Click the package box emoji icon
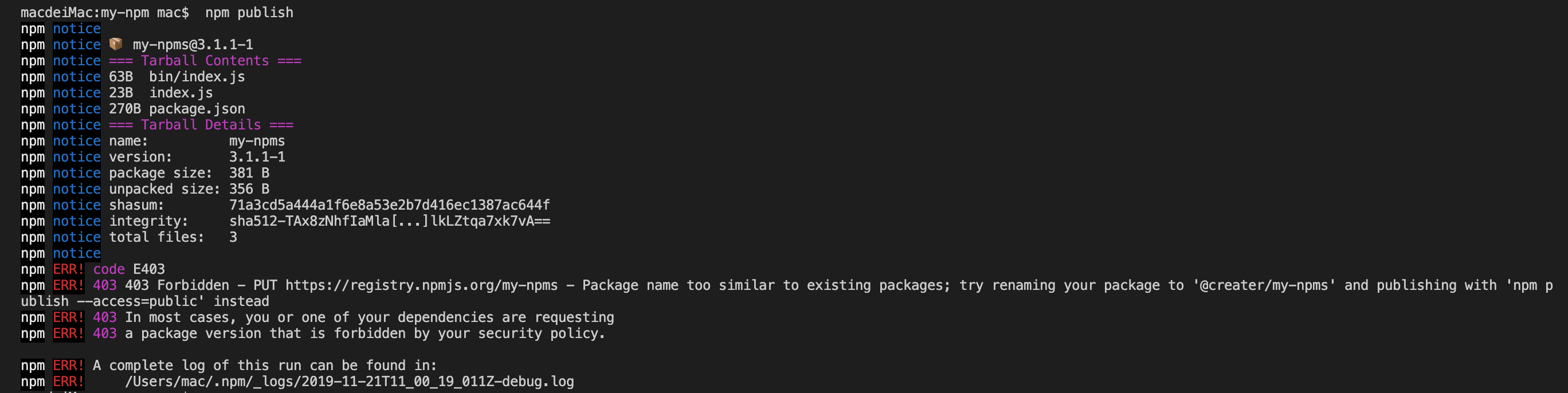Viewport: 1568px width, 393px height. [116, 45]
